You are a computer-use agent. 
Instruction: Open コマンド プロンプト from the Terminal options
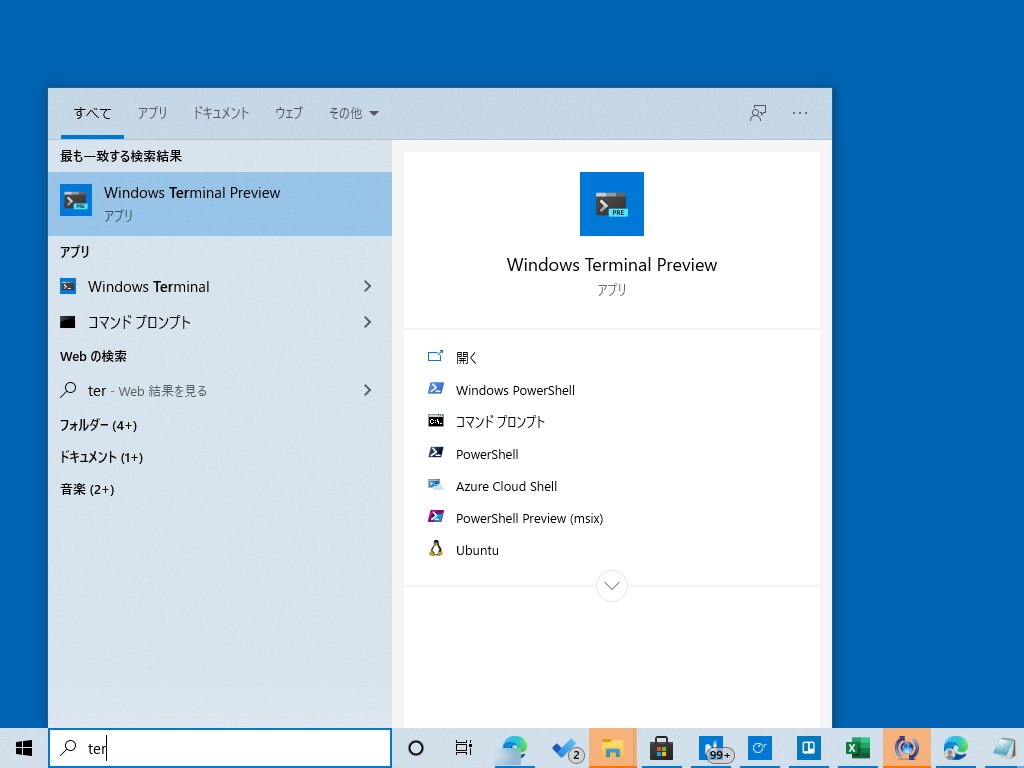click(499, 422)
